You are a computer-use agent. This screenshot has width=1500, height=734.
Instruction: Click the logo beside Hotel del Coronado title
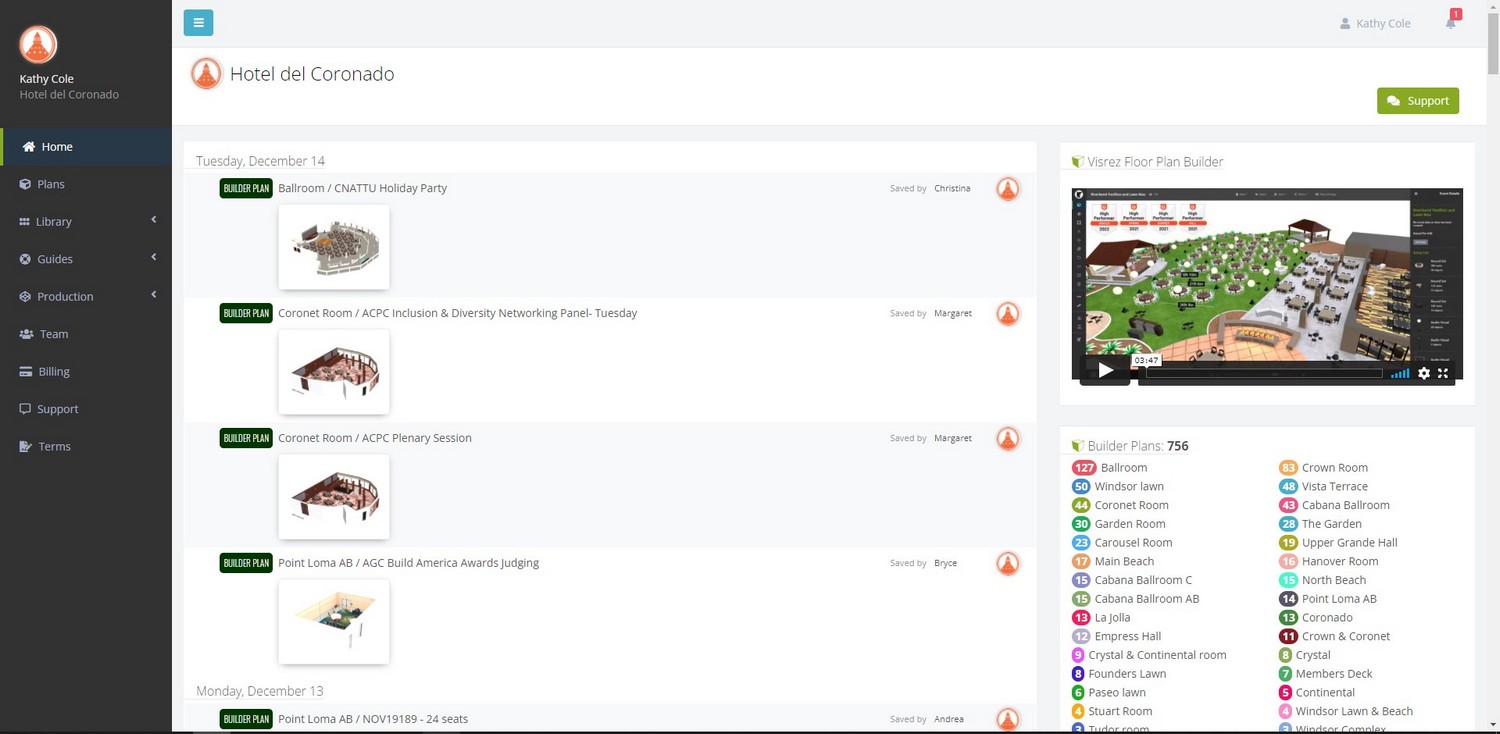pyautogui.click(x=206, y=74)
